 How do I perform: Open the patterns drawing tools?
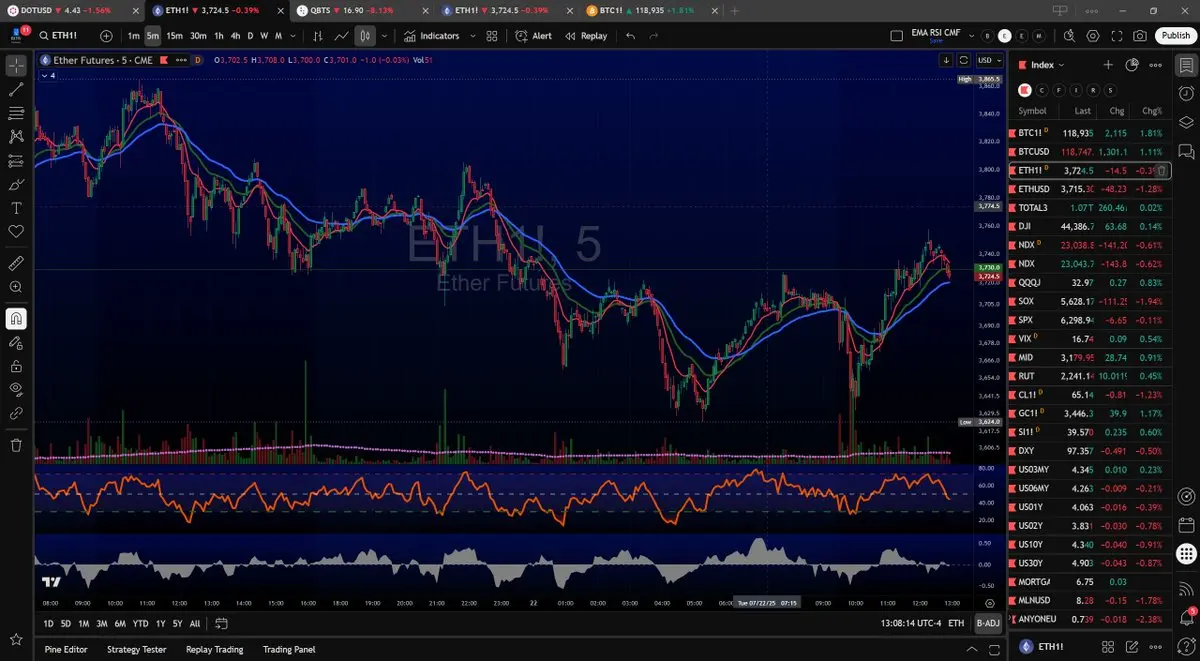click(16, 136)
